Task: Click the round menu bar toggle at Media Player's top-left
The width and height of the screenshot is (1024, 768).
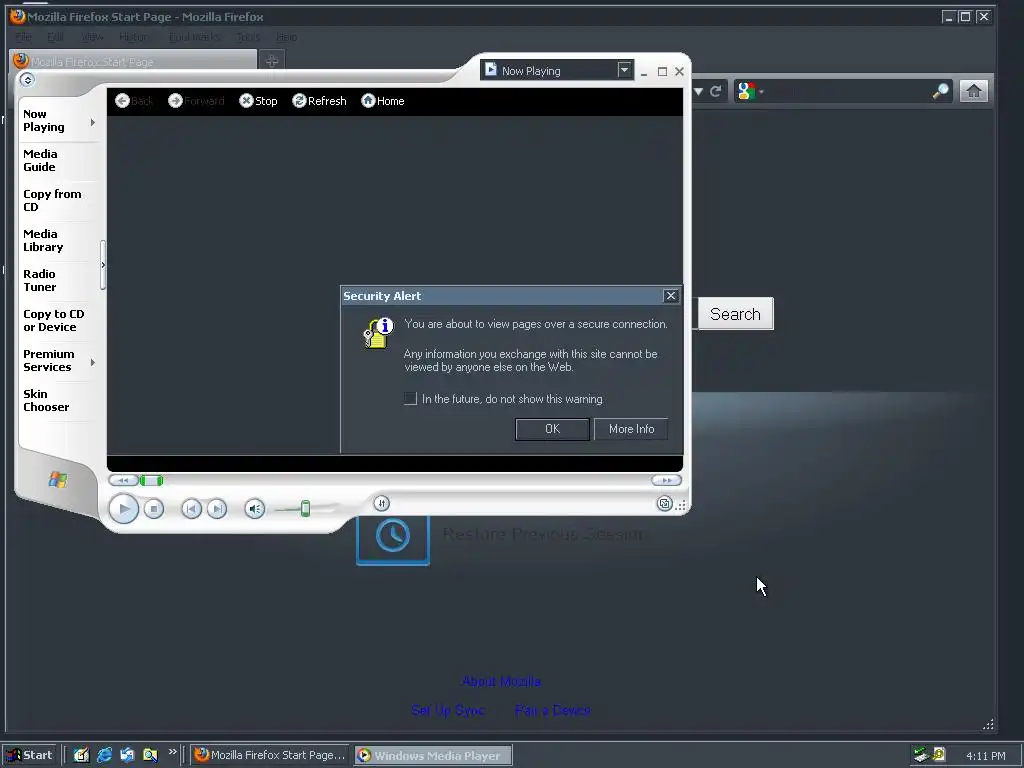Action: click(27, 80)
